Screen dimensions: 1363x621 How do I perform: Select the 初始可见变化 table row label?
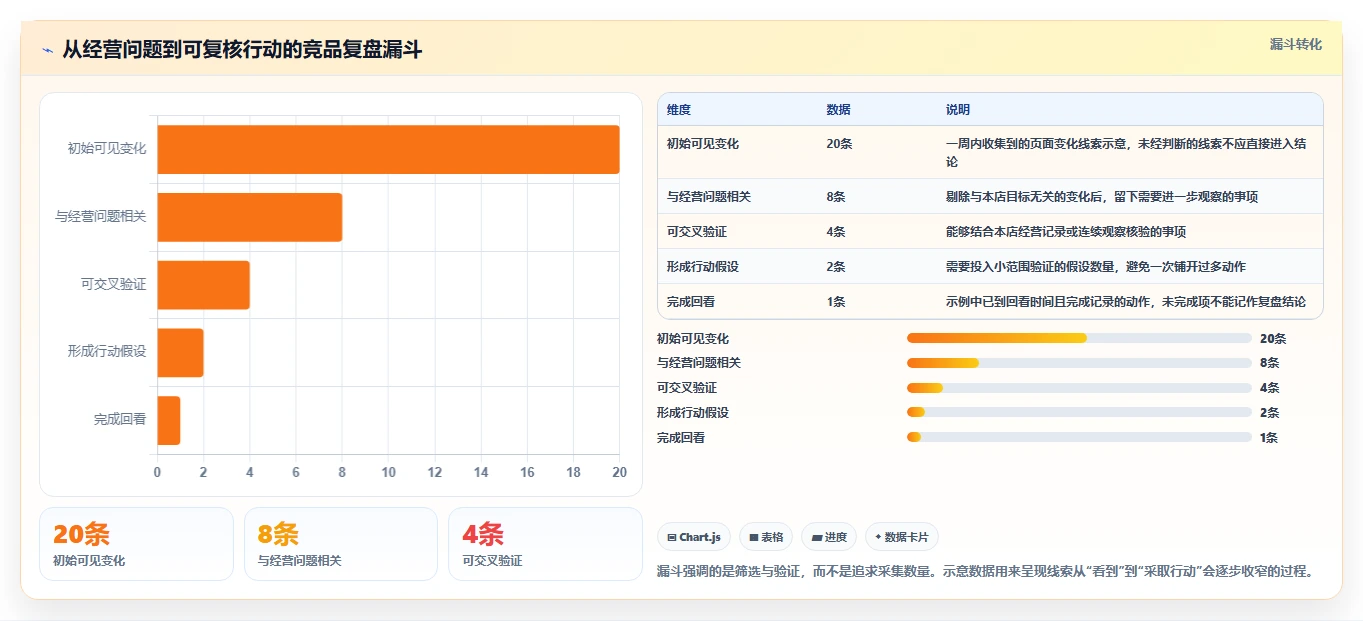click(703, 144)
